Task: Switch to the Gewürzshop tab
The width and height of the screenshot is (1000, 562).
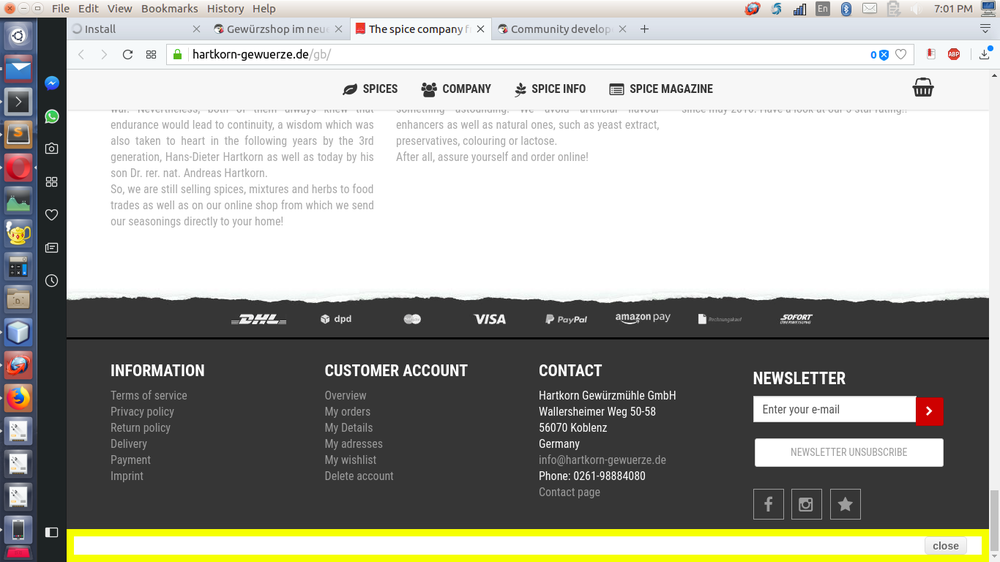Action: point(277,29)
